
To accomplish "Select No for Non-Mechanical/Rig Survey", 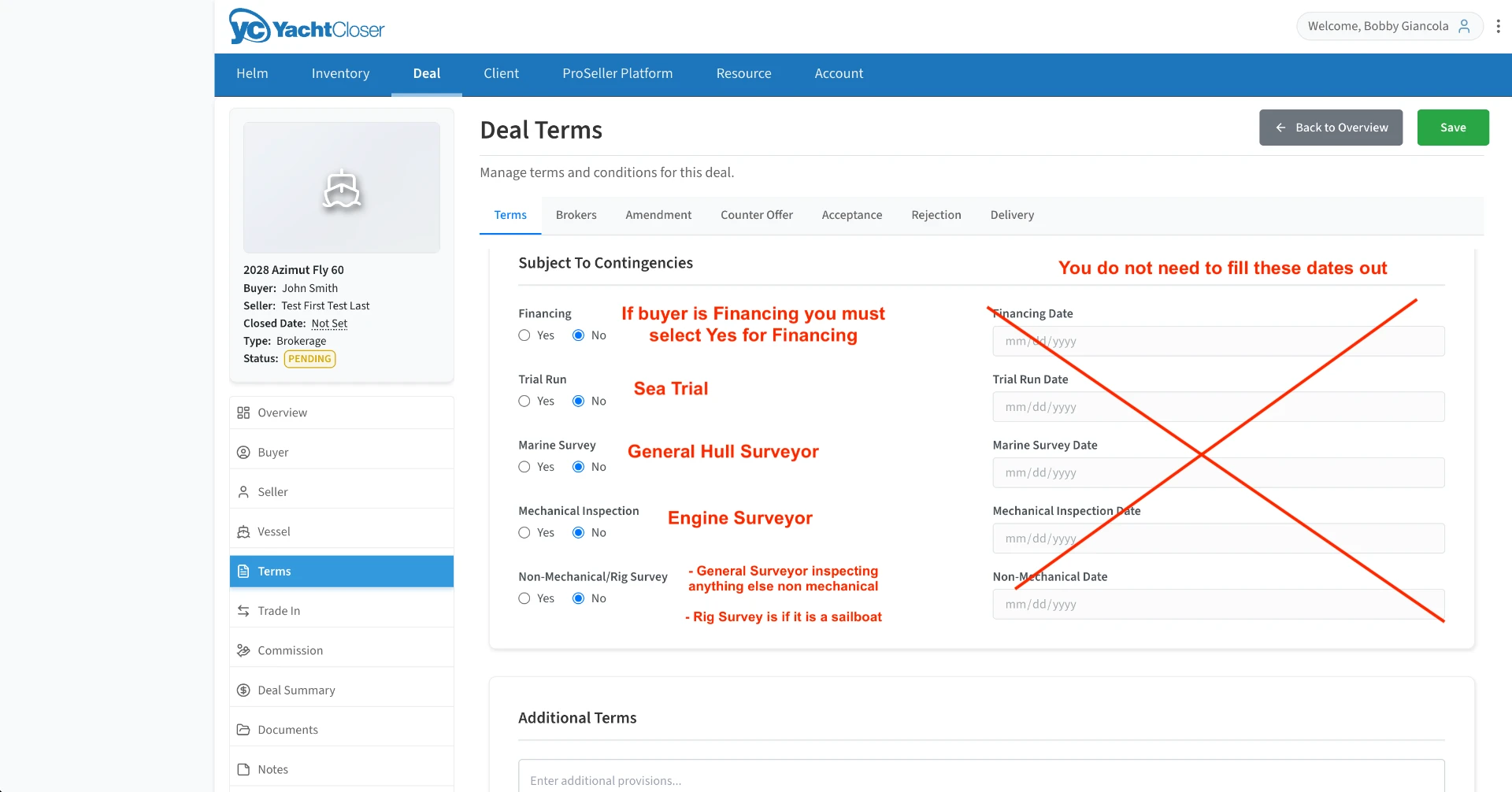I will (x=579, y=598).
